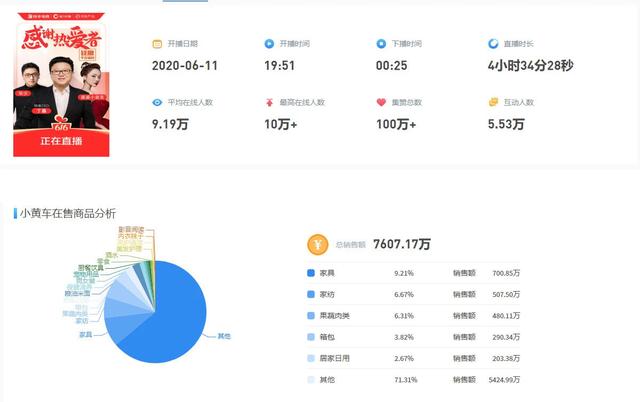This screenshot has height=402, width=640.
Task: Toggle the 箱包 legend color square
Action: (311, 337)
